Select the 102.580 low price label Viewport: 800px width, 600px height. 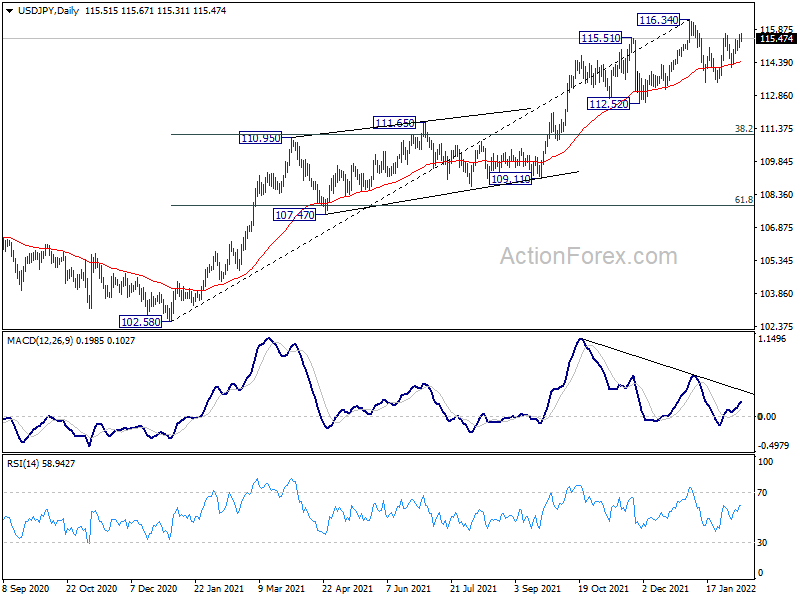[140, 322]
